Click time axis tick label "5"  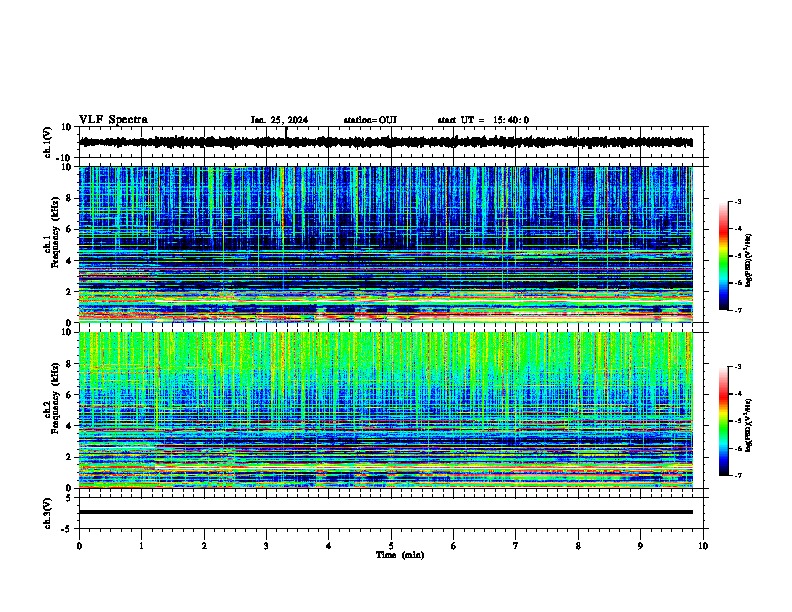[391, 546]
